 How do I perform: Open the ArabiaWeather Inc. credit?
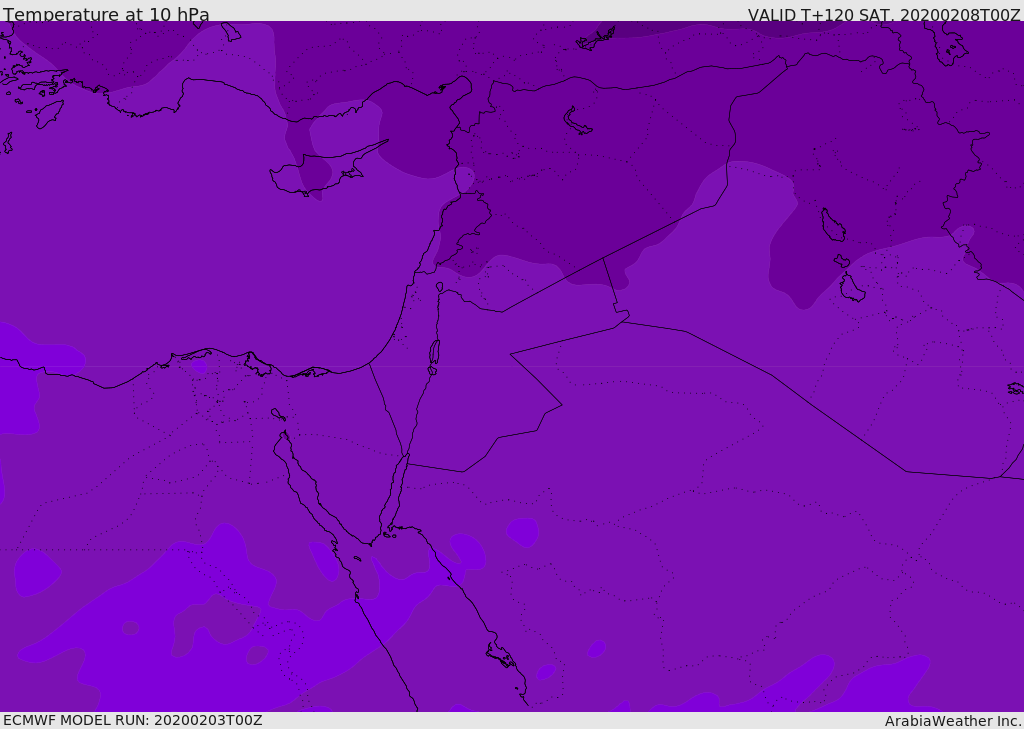point(952,721)
